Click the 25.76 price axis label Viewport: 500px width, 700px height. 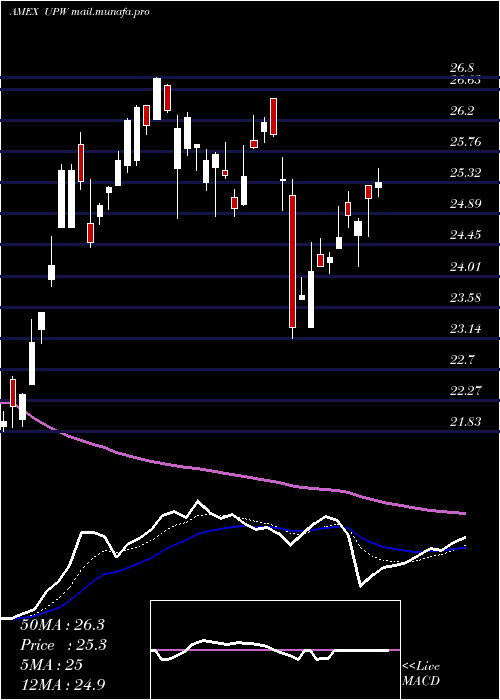pos(465,142)
